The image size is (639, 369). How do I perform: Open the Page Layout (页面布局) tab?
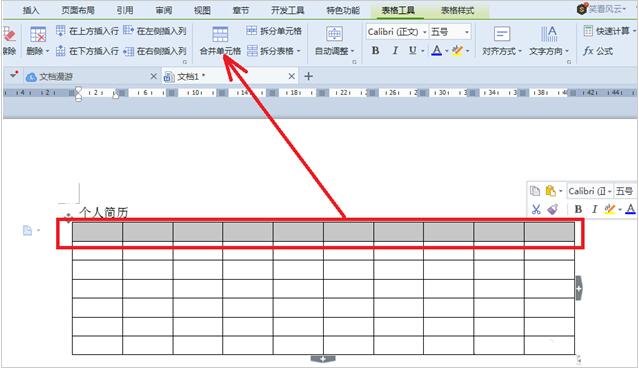[x=78, y=10]
